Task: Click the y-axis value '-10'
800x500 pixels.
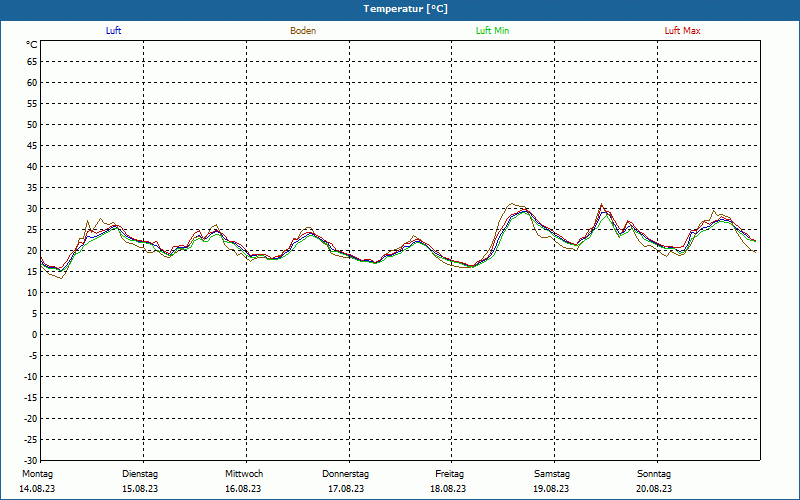Action: [31, 377]
